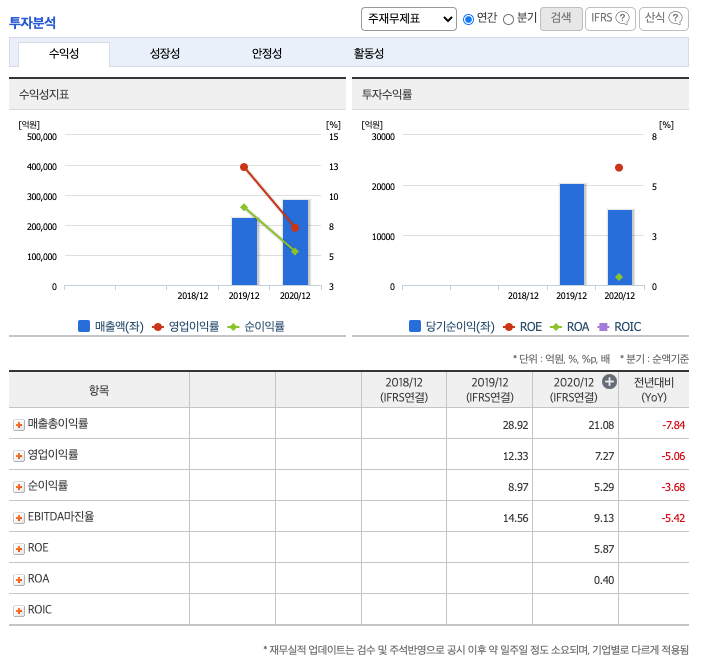Open the 산식 help button
701x665 pixels.
(x=663, y=19)
